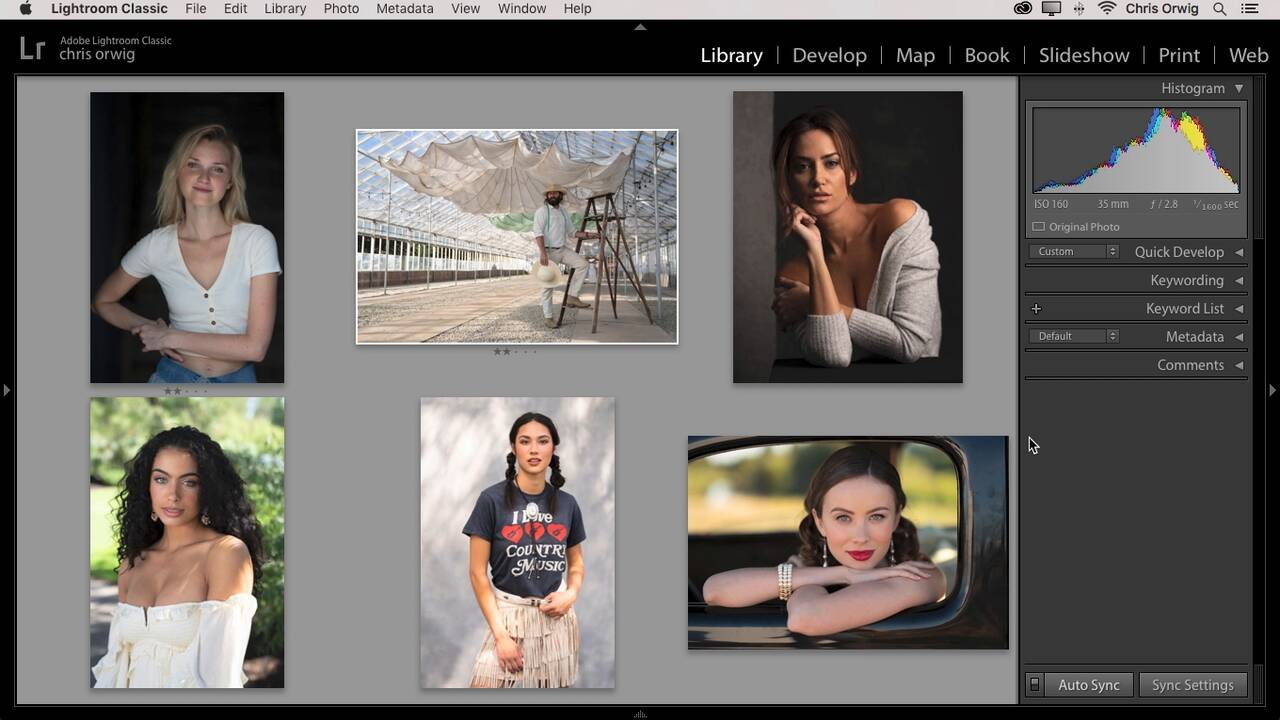The width and height of the screenshot is (1280, 720).
Task: Open the Creative Cloud menu bar icon
Action: (1022, 9)
